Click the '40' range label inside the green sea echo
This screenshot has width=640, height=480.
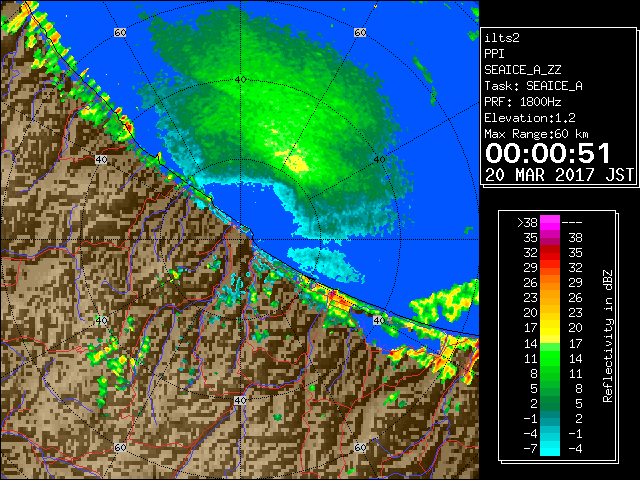pyautogui.click(x=241, y=80)
